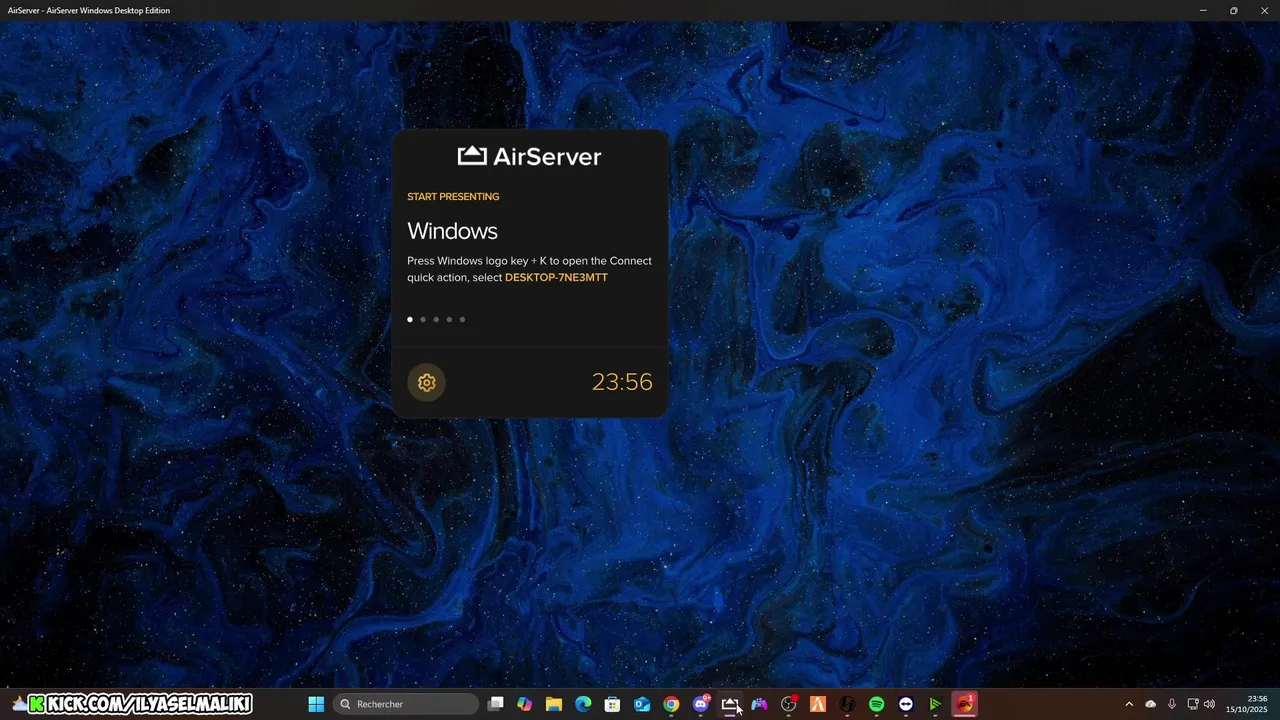Open taskbar date and time 15/10/2025

click(1247, 704)
